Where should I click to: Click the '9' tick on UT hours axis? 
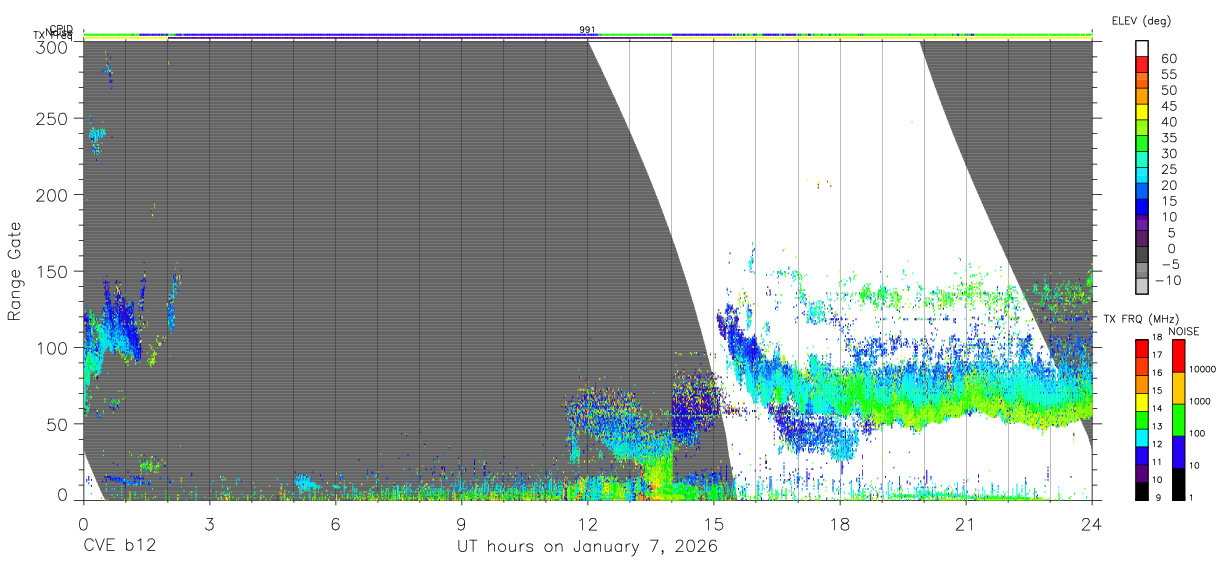461,523
